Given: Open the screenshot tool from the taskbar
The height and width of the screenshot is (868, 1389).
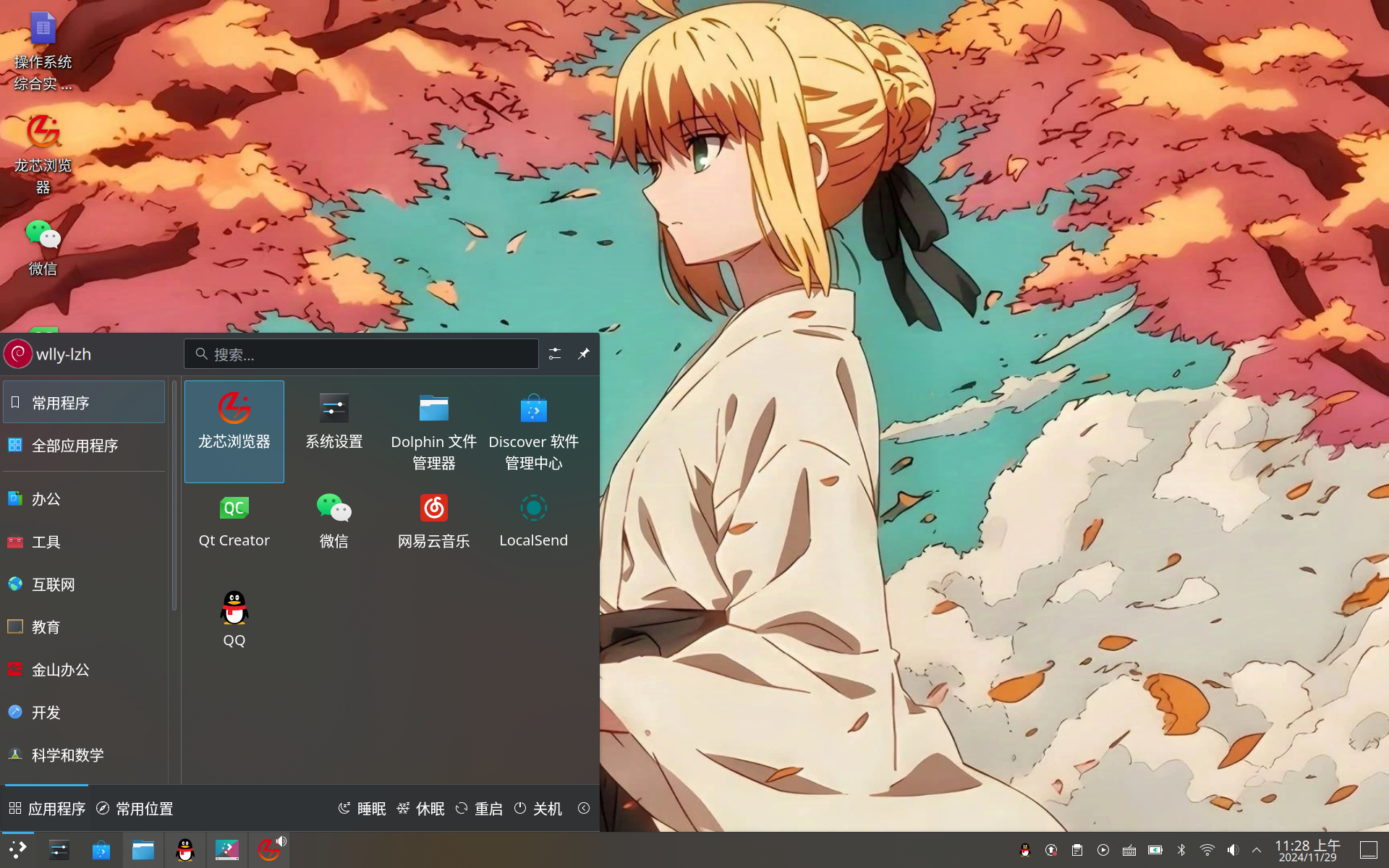Looking at the screenshot, I should pos(227,850).
